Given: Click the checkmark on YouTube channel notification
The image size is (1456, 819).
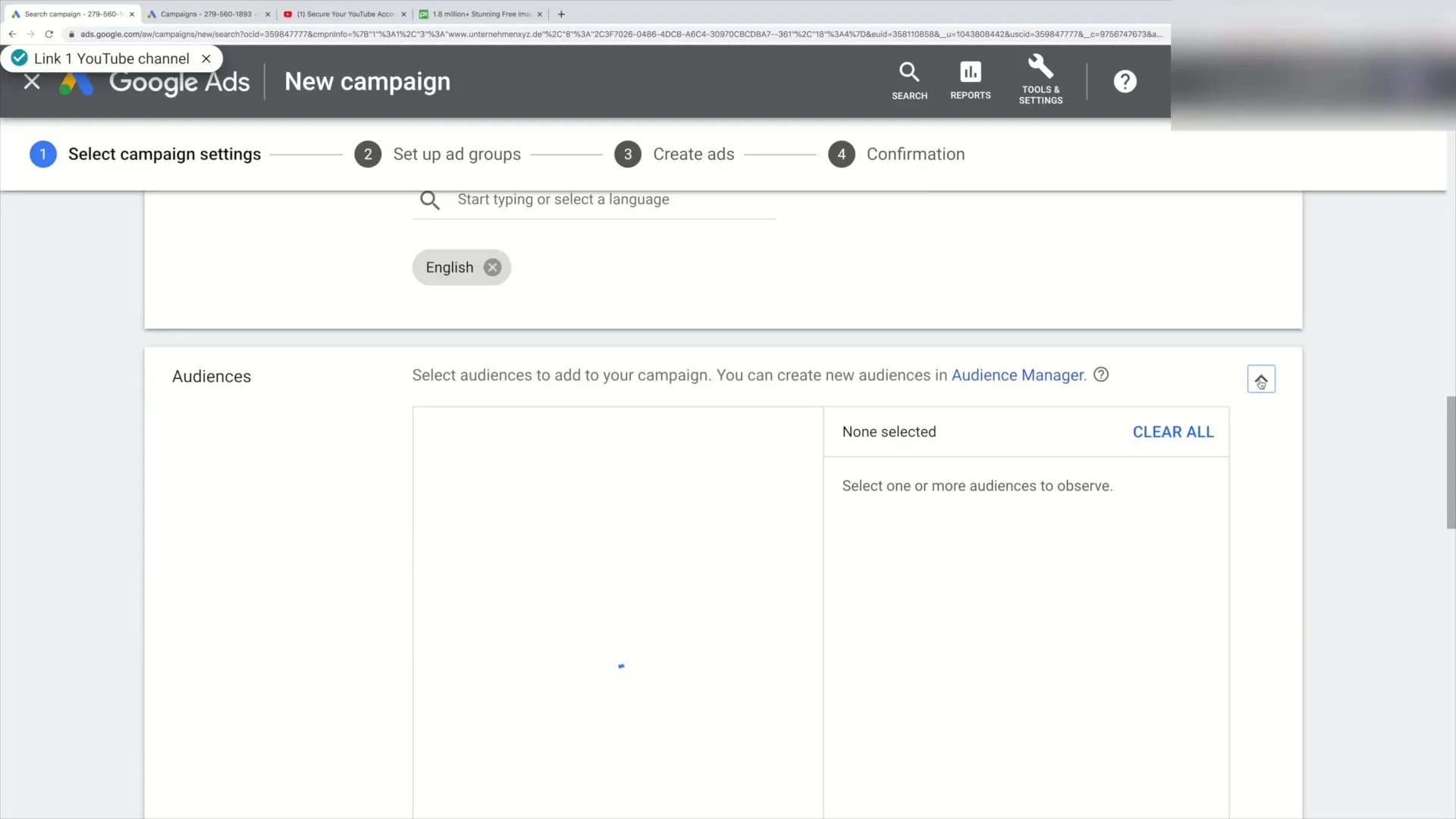Looking at the screenshot, I should [20, 58].
